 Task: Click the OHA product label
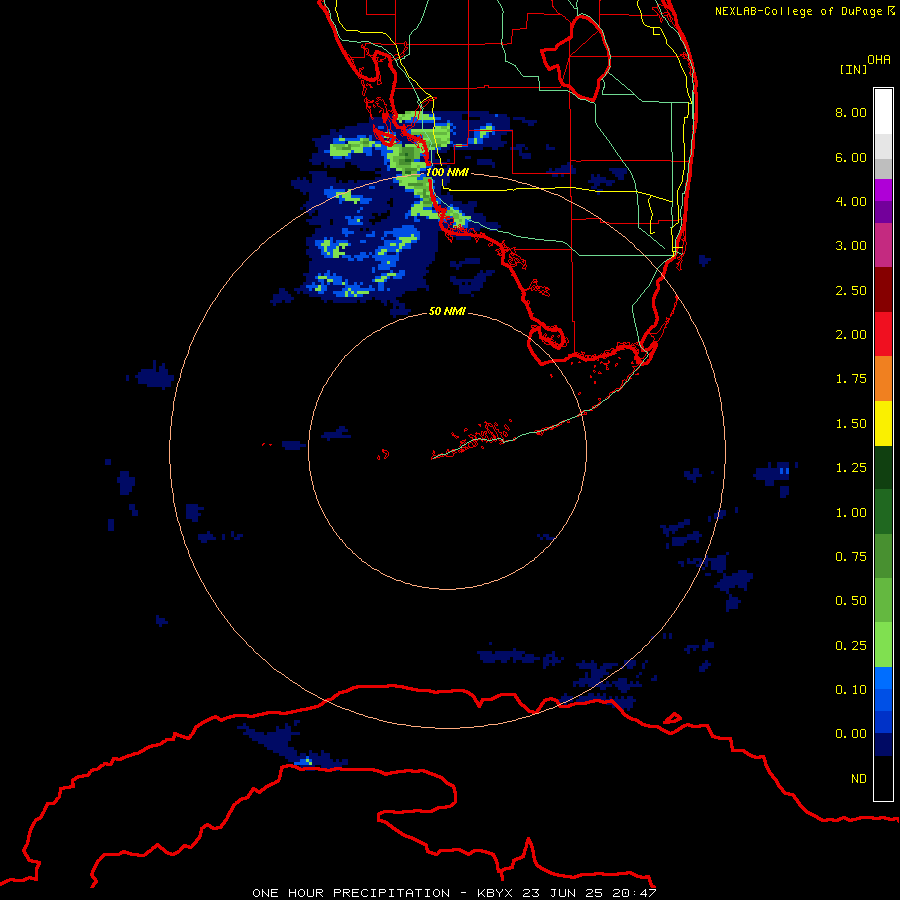879,60
